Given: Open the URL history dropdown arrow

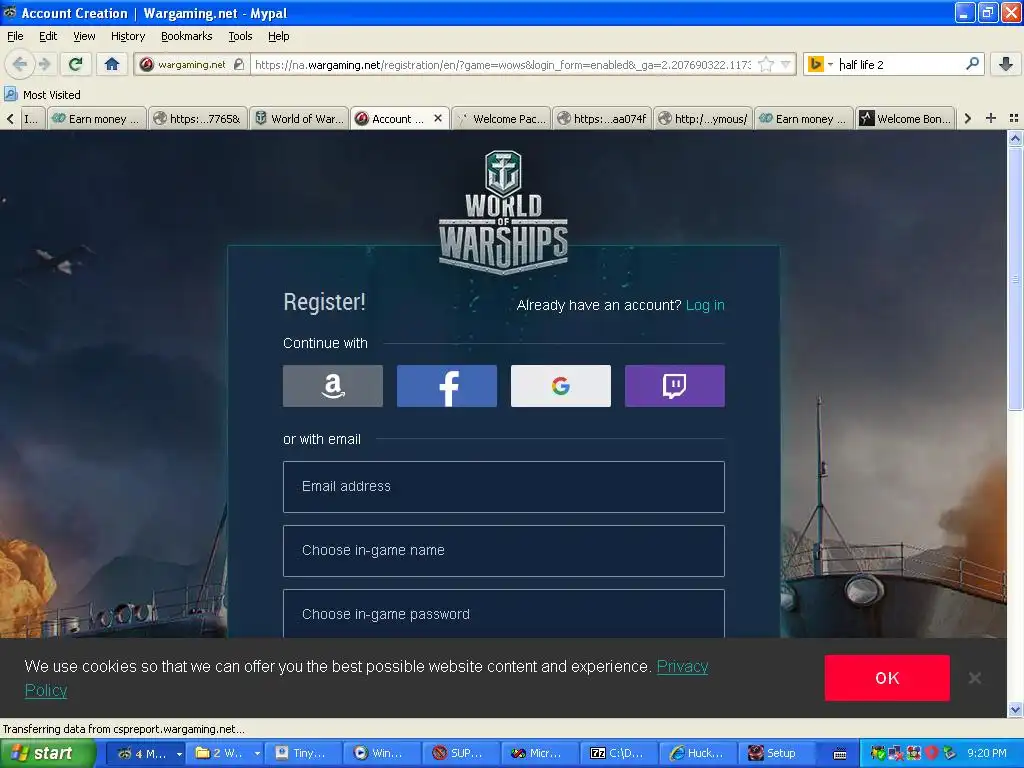Looking at the screenshot, I should pos(786,65).
